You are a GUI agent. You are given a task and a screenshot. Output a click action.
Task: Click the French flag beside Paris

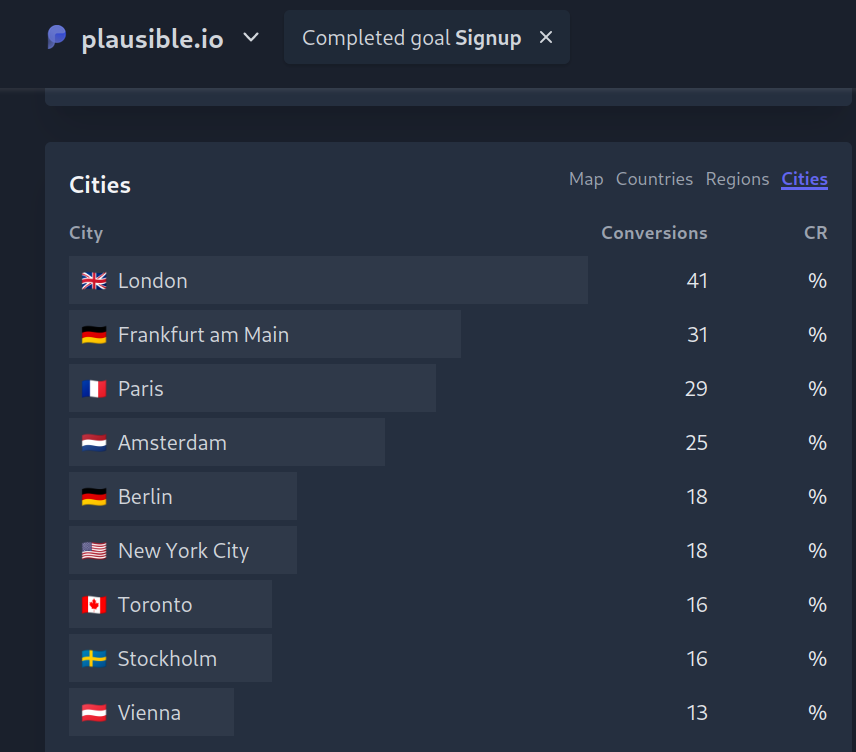[x=93, y=389]
